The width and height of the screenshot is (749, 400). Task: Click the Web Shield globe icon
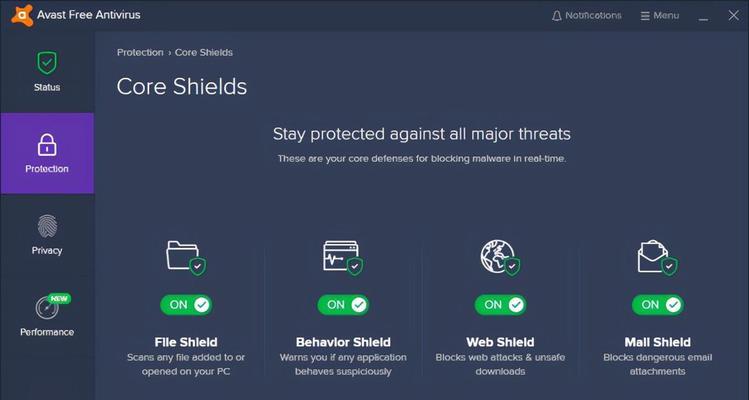[x=500, y=258]
